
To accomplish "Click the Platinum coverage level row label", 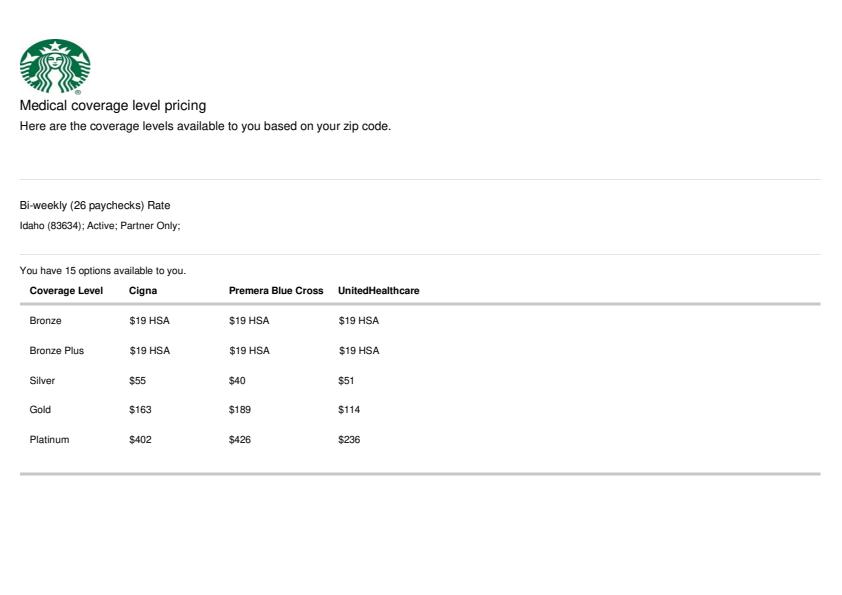I will [x=49, y=440].
